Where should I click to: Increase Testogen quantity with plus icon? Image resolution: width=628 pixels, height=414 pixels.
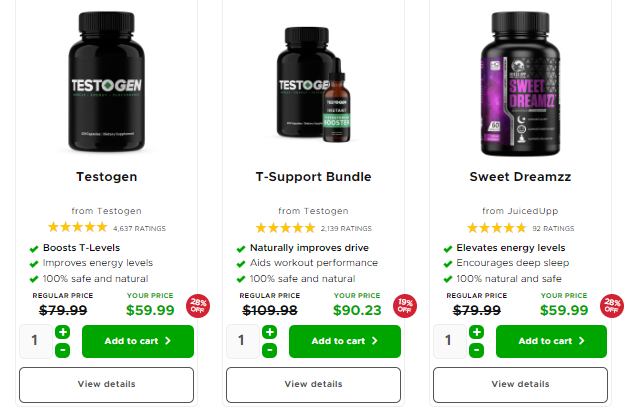click(x=62, y=332)
